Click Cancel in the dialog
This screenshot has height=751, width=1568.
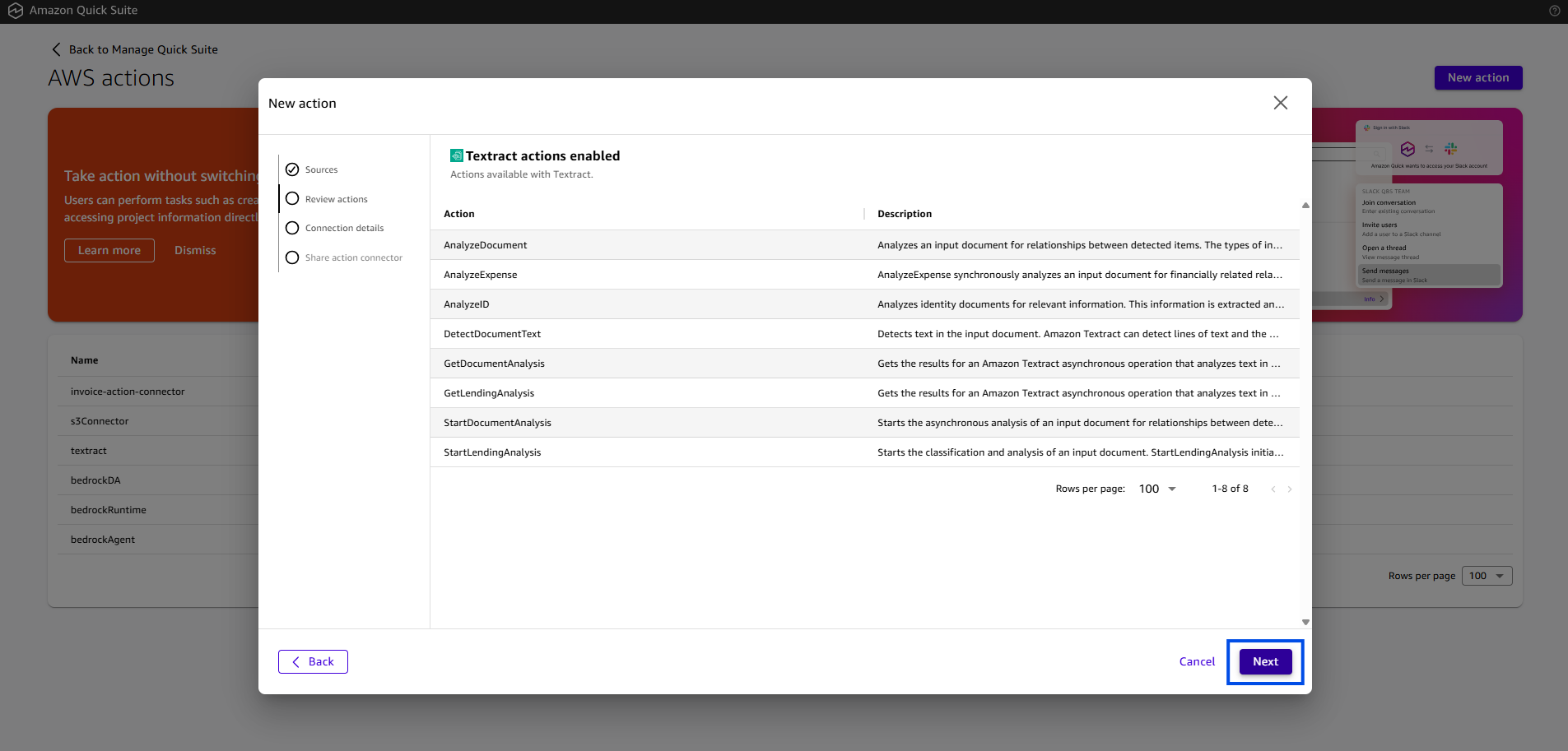pyautogui.click(x=1197, y=661)
